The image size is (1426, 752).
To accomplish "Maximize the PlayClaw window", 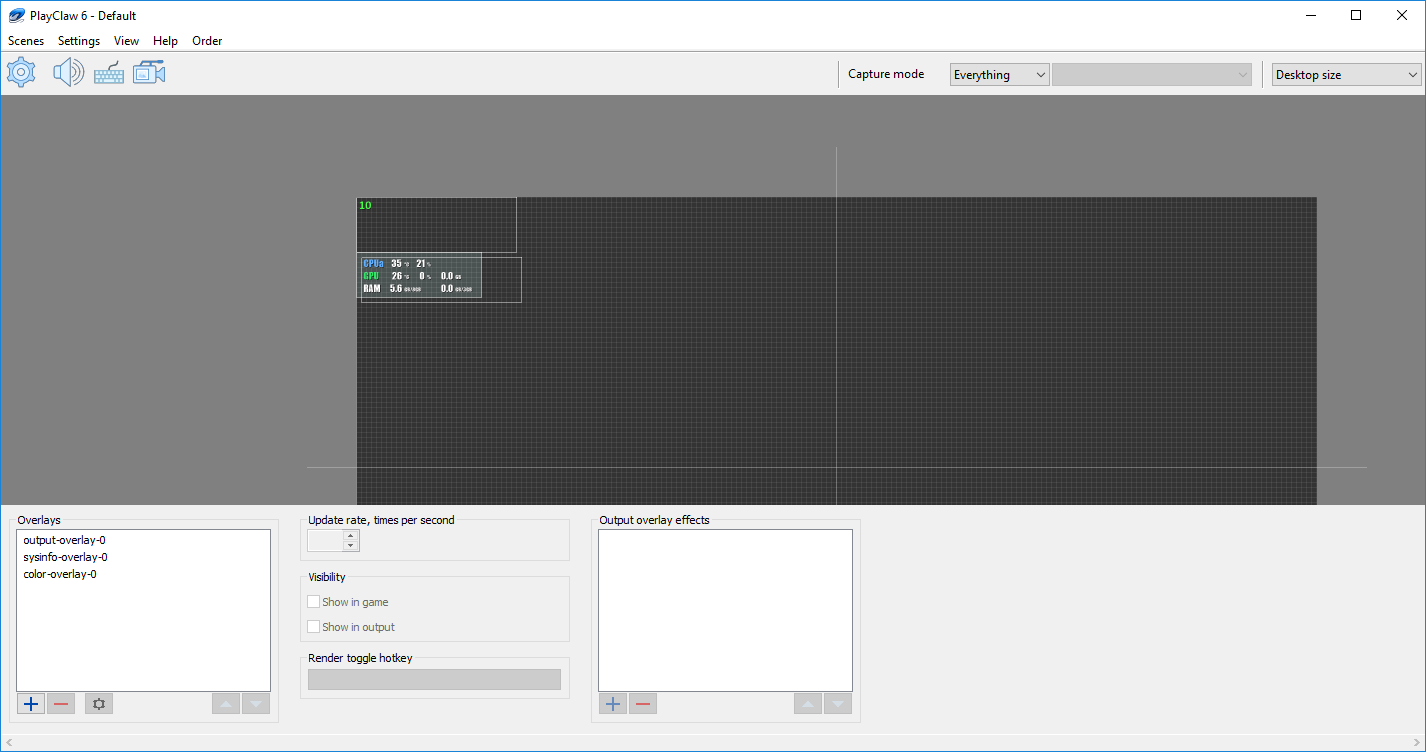I will pos(1356,15).
